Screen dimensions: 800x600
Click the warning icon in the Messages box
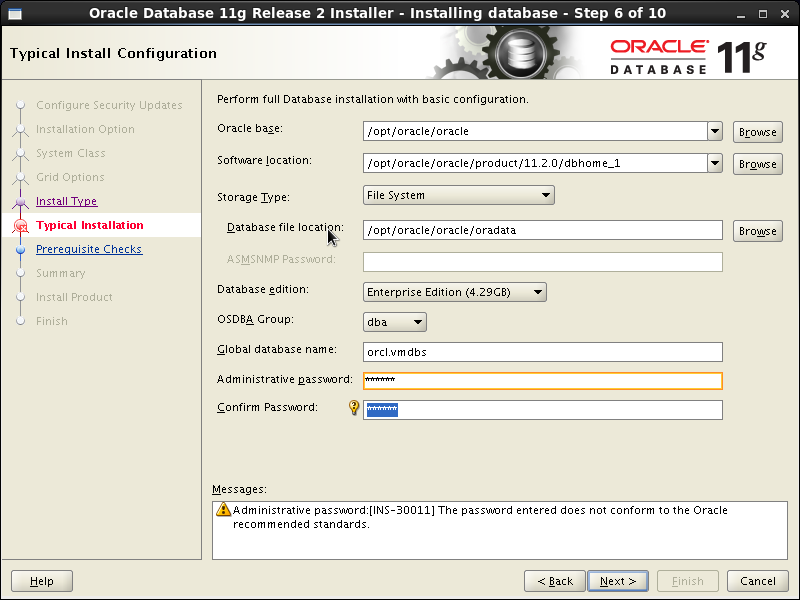coord(223,509)
